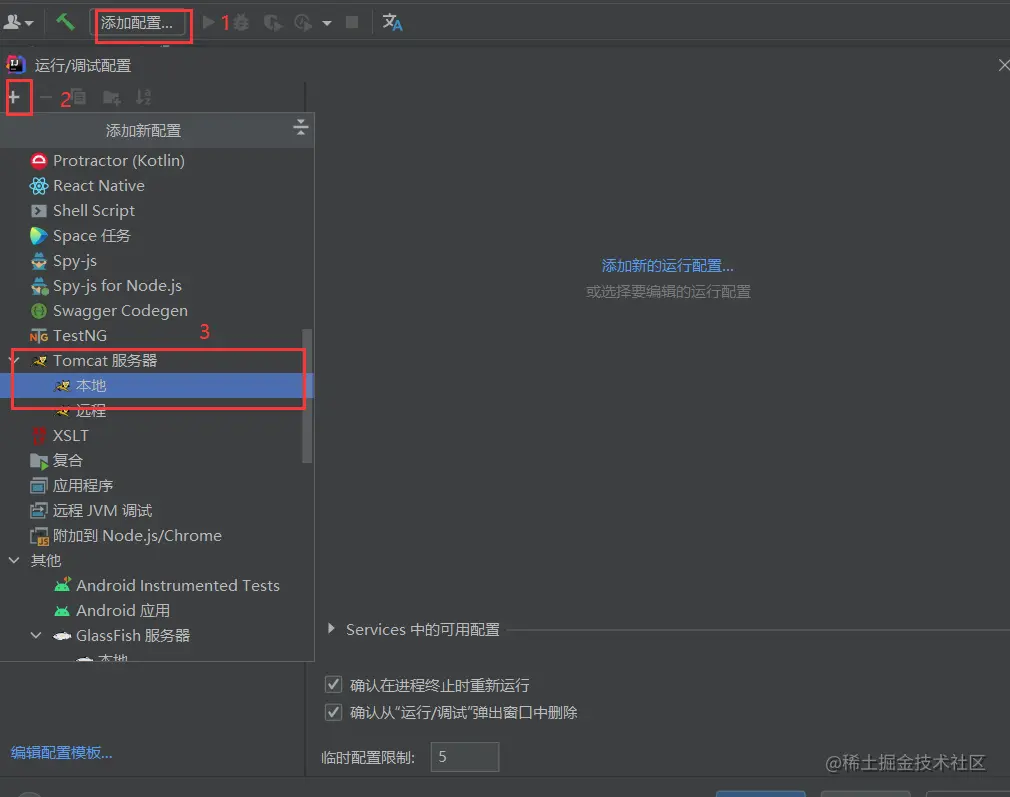Close the 运行/调试配置 dialog
Screen dimensions: 1010x797
1004,65
